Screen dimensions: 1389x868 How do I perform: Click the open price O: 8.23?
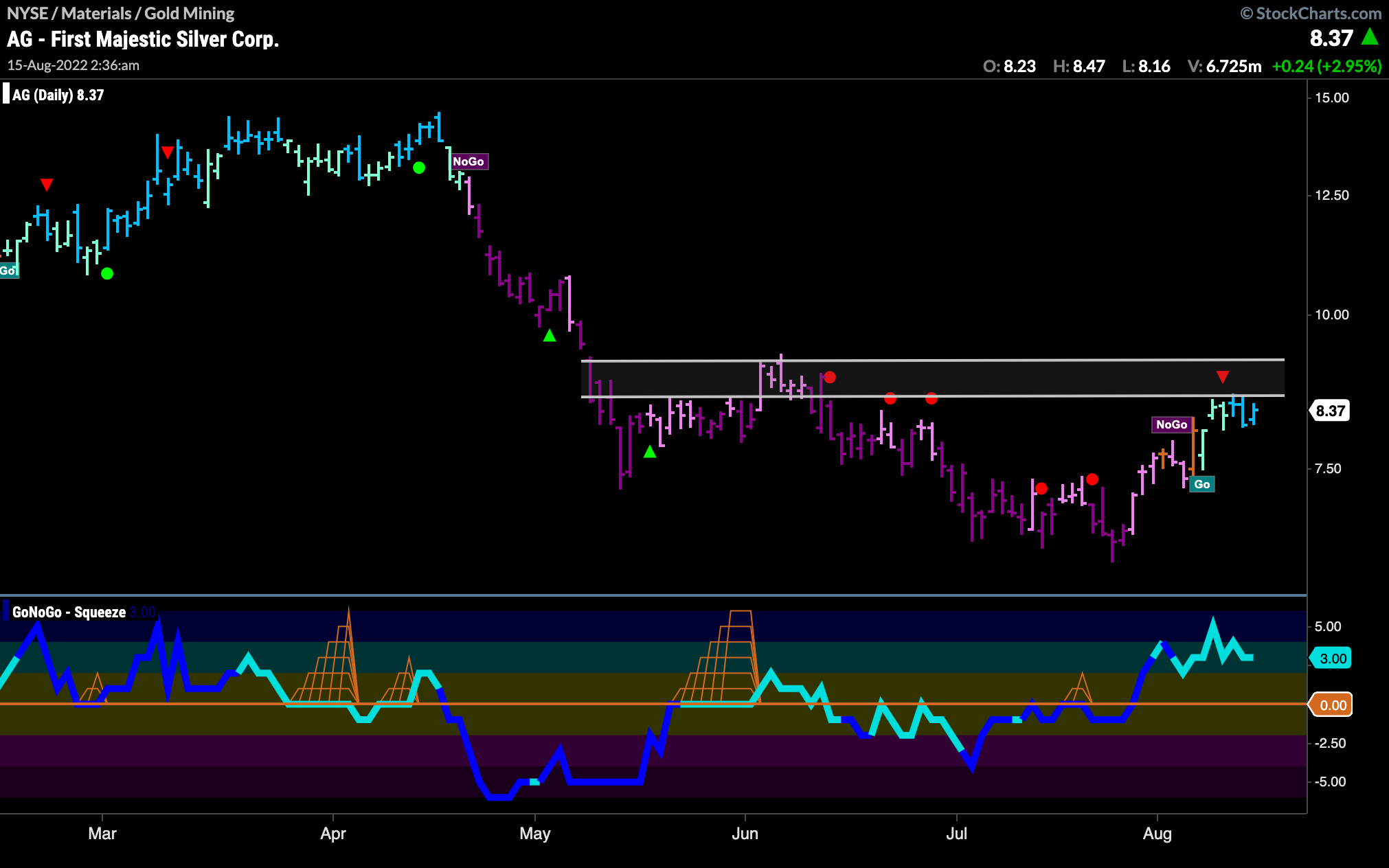tap(1009, 66)
